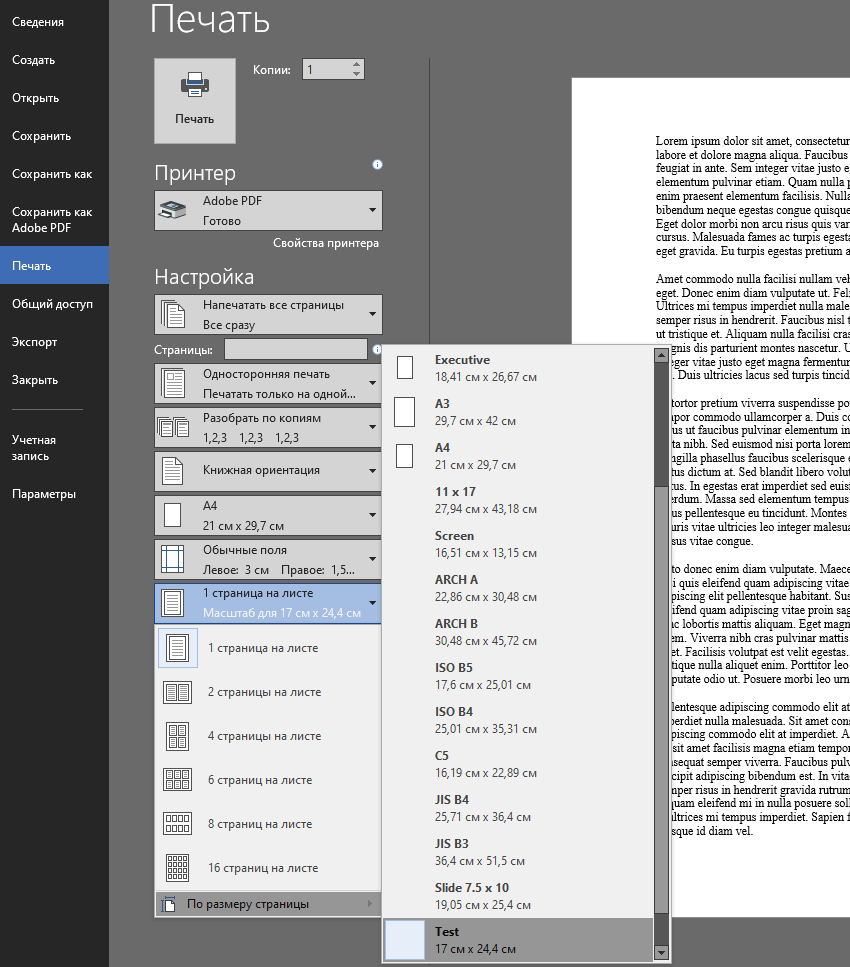
Task: Click into the Страницы input field
Action: tap(296, 350)
